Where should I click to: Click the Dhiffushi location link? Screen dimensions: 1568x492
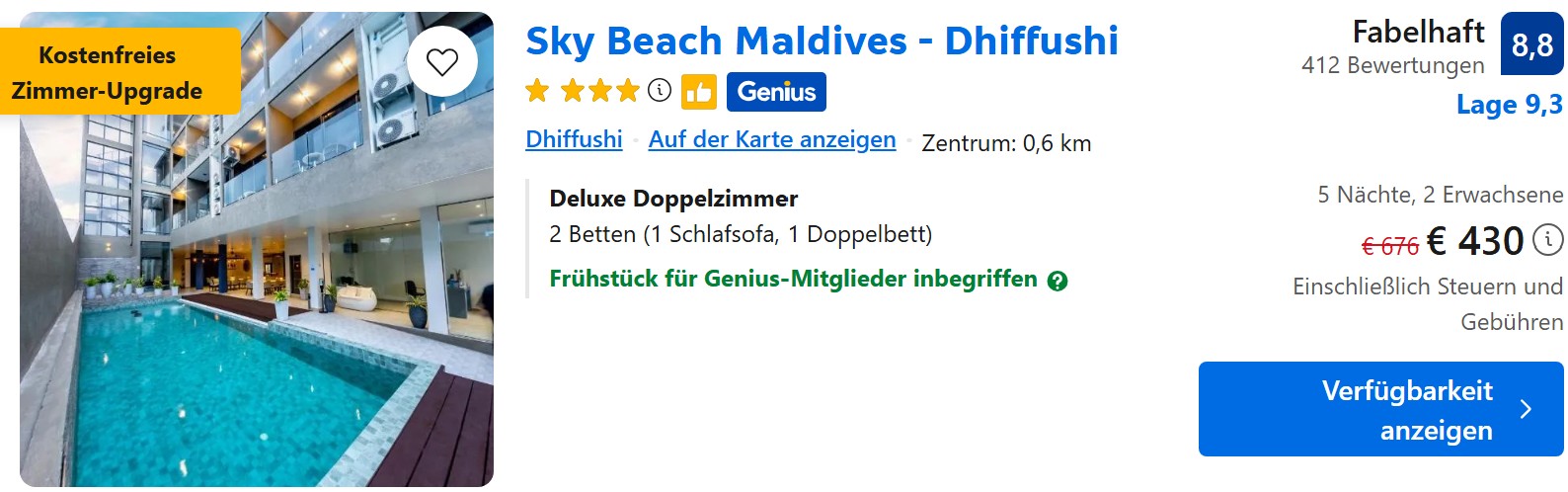pos(574,139)
